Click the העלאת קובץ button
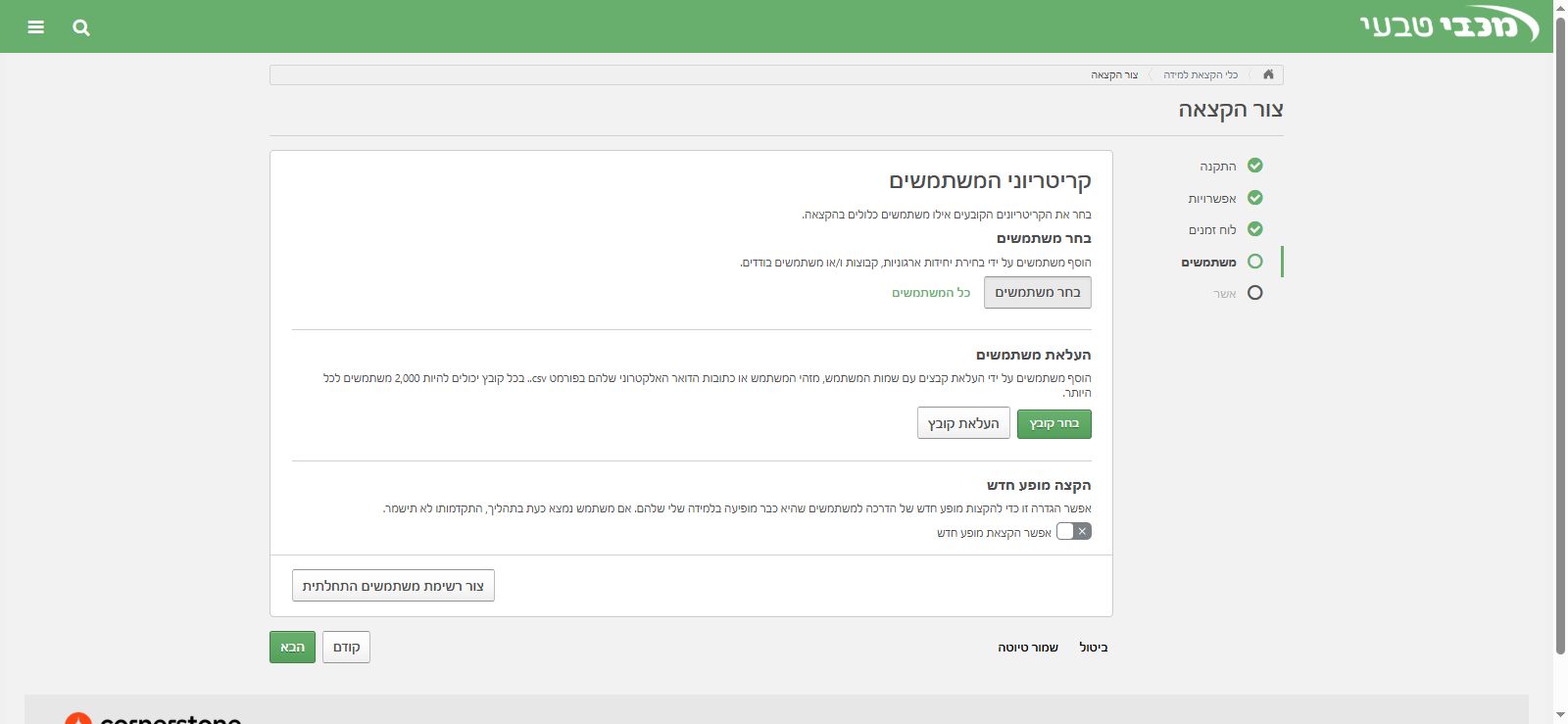The width and height of the screenshot is (1568, 724). coord(963,423)
